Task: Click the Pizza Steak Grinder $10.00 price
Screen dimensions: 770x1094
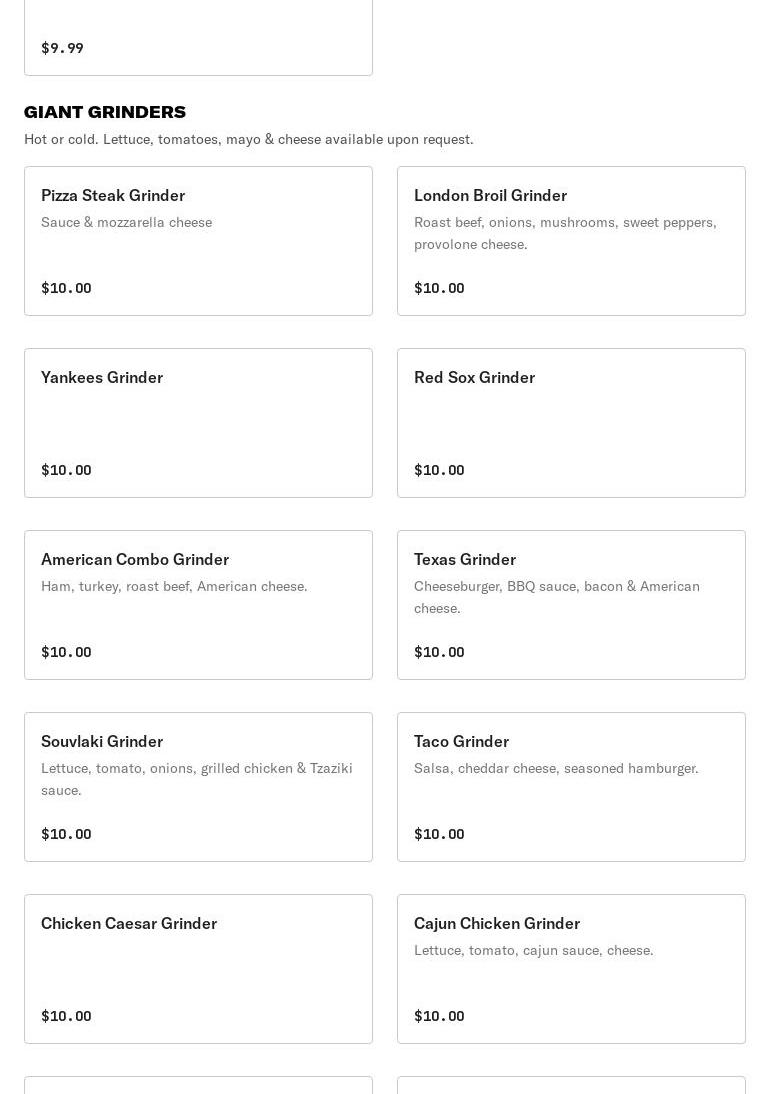Action: click(x=66, y=288)
